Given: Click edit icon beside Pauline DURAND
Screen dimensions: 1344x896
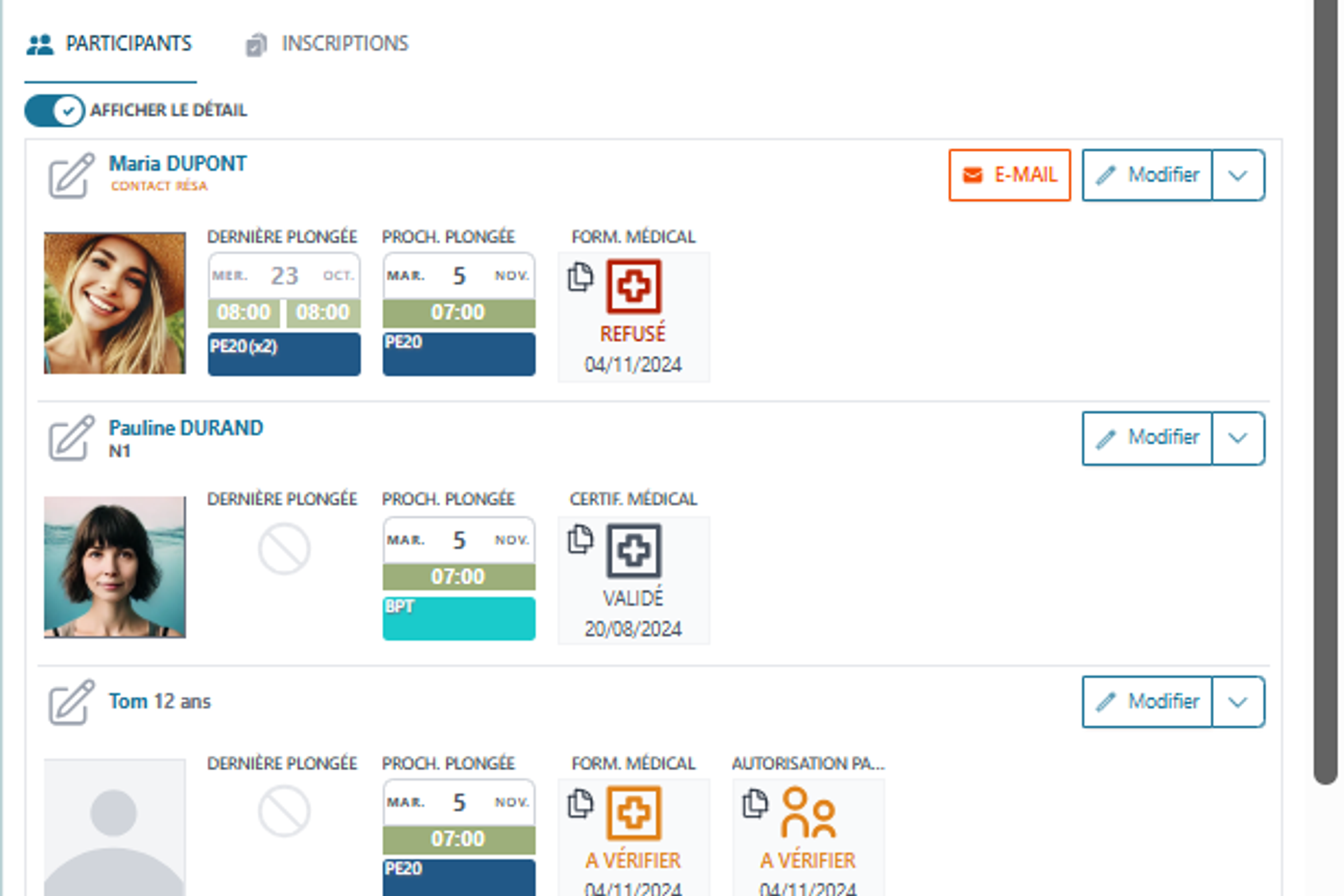Looking at the screenshot, I should tap(71, 438).
